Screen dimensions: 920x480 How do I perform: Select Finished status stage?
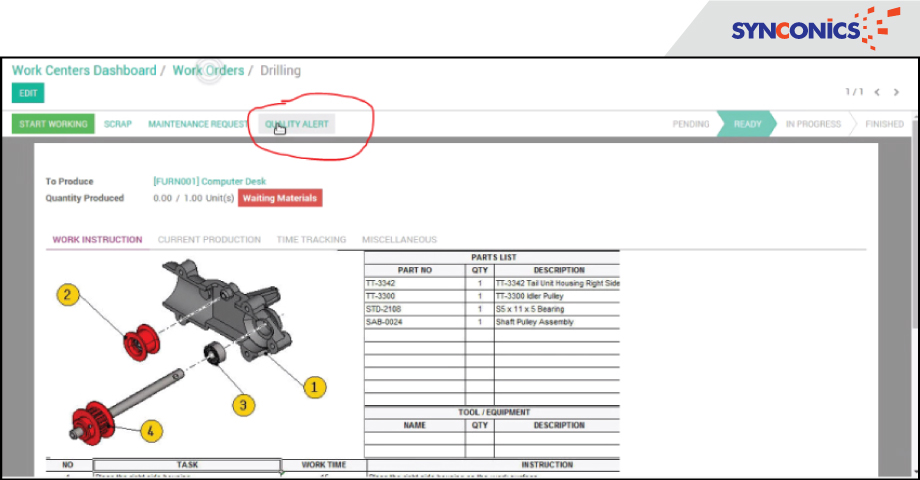pyautogui.click(x=884, y=124)
